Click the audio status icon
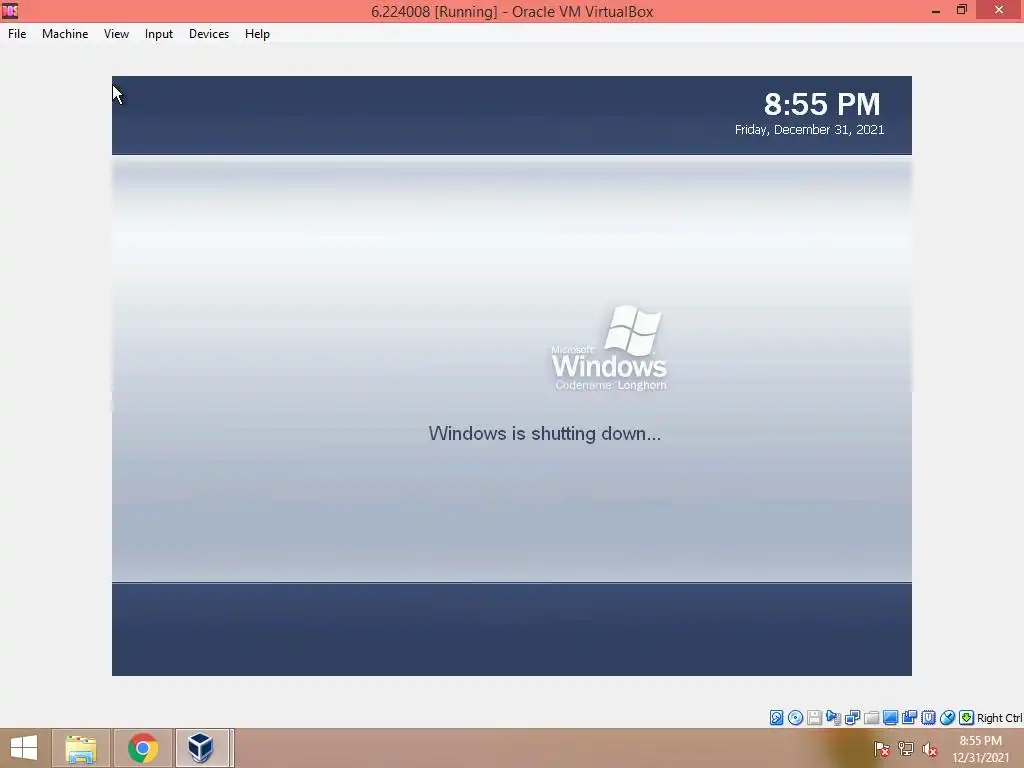The image size is (1024, 768). 833,718
